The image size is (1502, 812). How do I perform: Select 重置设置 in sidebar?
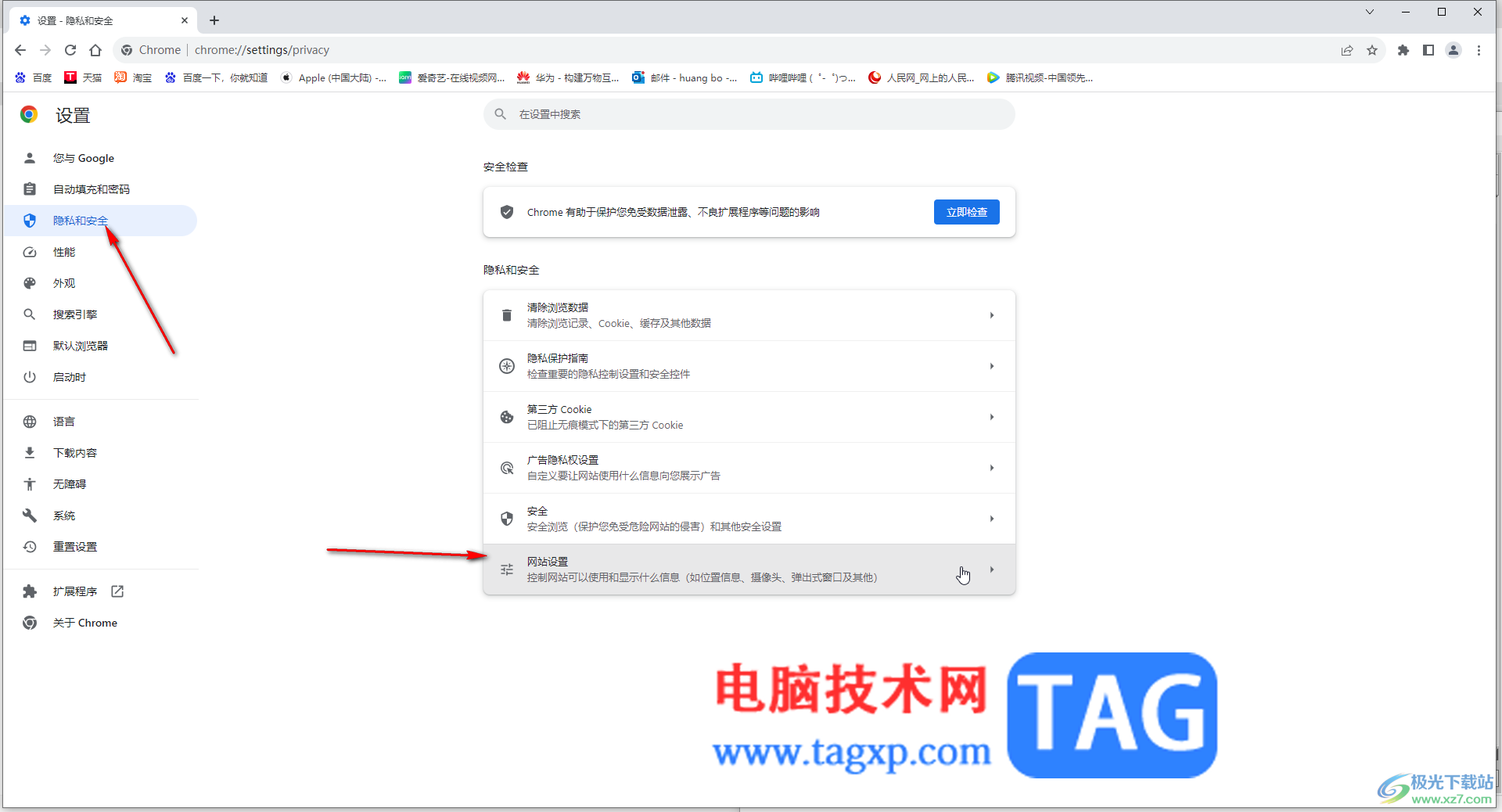(x=100, y=547)
